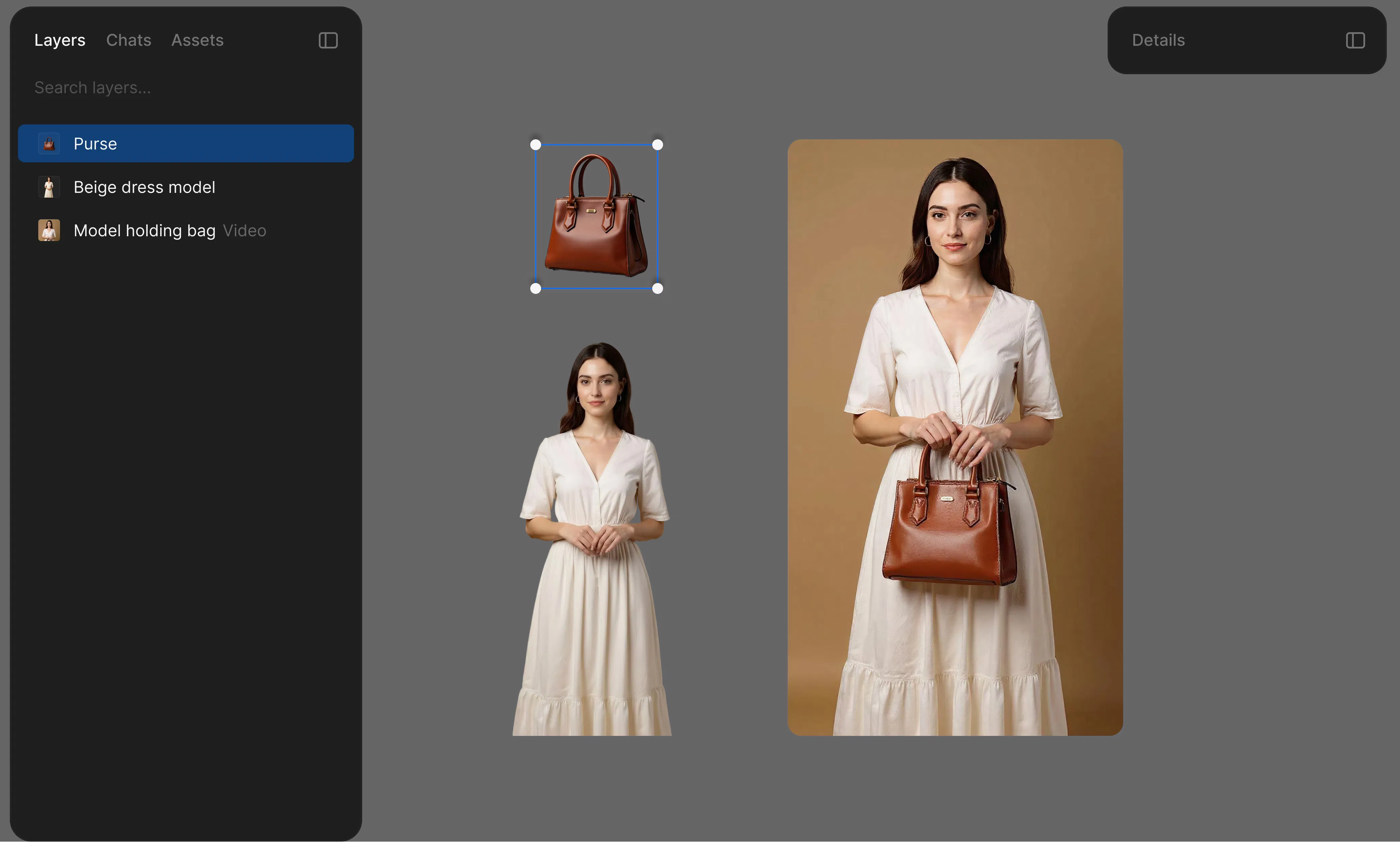Click the bottom-left handle of purse selection
This screenshot has height=843, width=1400.
pos(535,288)
